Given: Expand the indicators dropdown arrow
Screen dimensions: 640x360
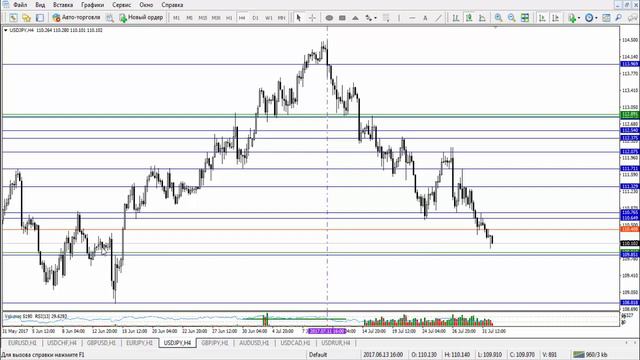Looking at the screenshot, I should (x=579, y=18).
